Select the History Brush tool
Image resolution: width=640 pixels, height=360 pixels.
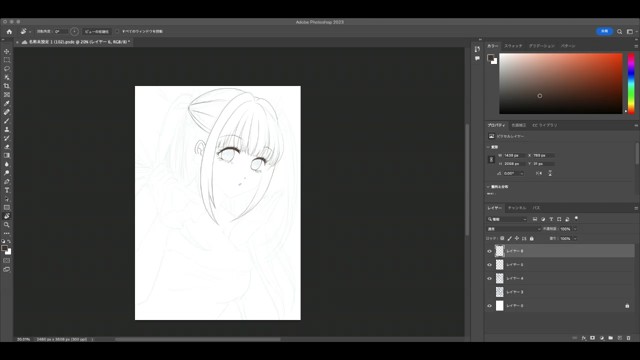pyautogui.click(x=7, y=138)
